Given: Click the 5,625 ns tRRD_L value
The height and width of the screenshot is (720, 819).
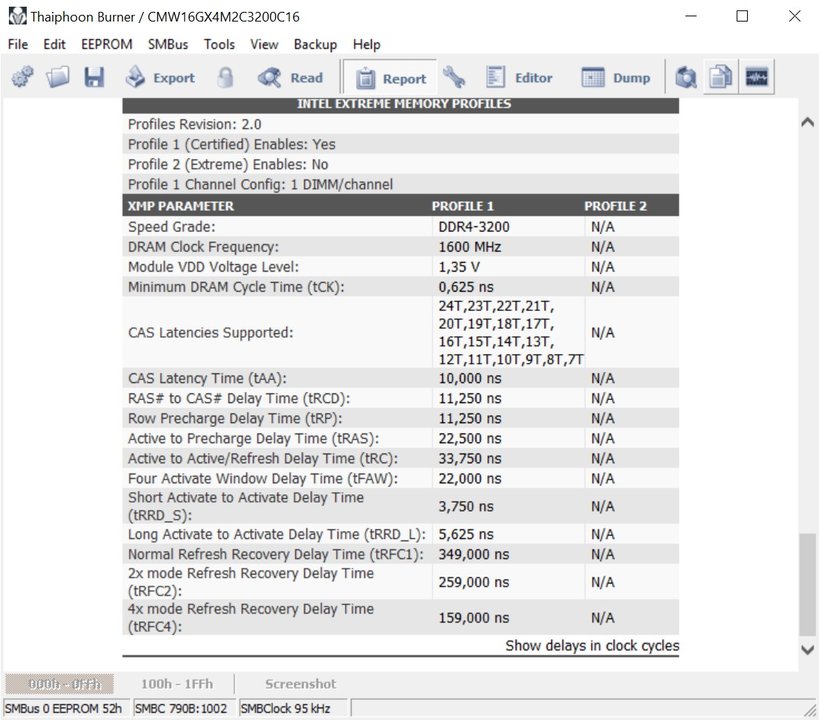Looking at the screenshot, I should (x=466, y=534).
